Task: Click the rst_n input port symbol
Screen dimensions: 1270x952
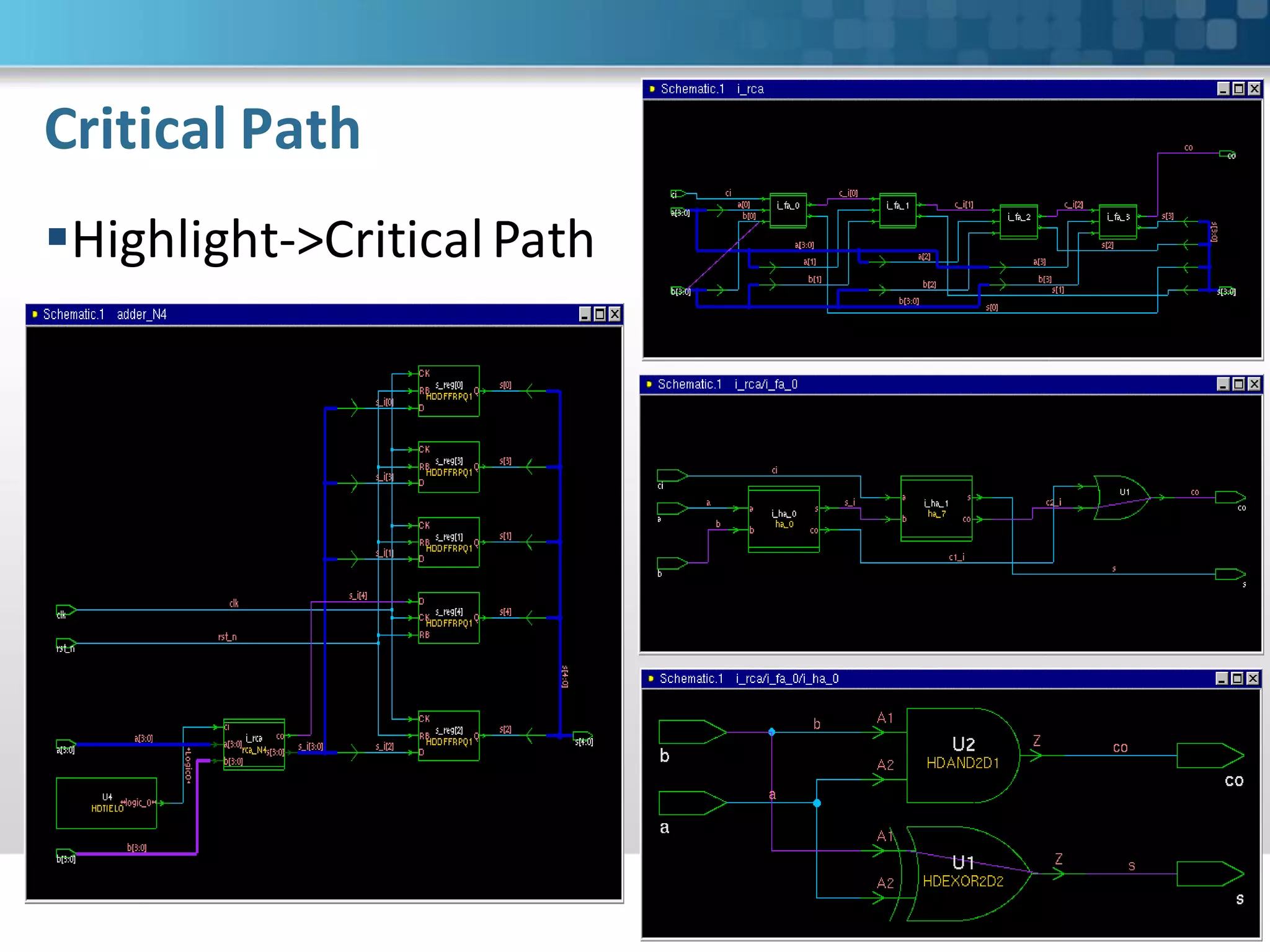Action: (65, 644)
